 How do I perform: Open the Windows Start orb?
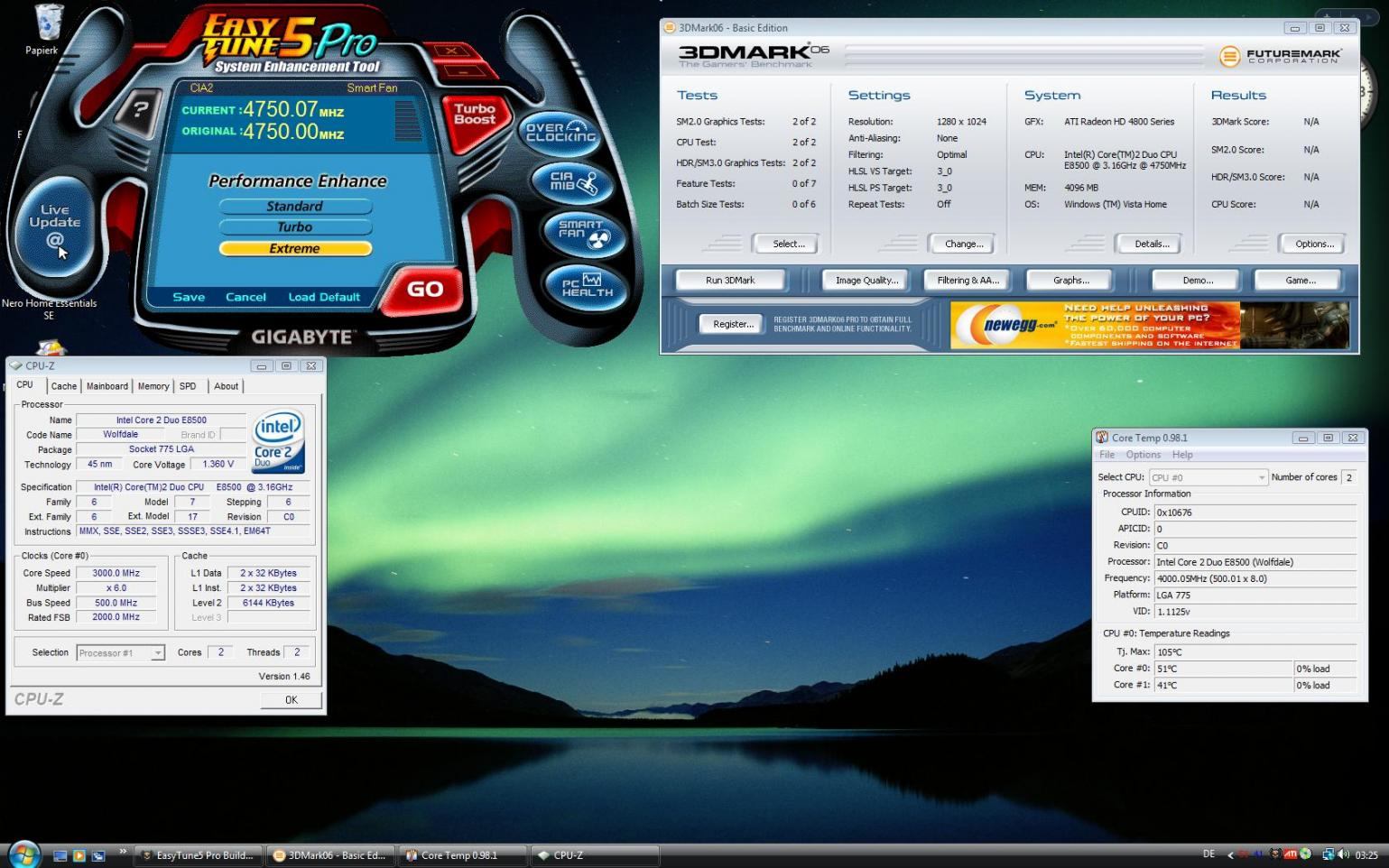pos(24,854)
